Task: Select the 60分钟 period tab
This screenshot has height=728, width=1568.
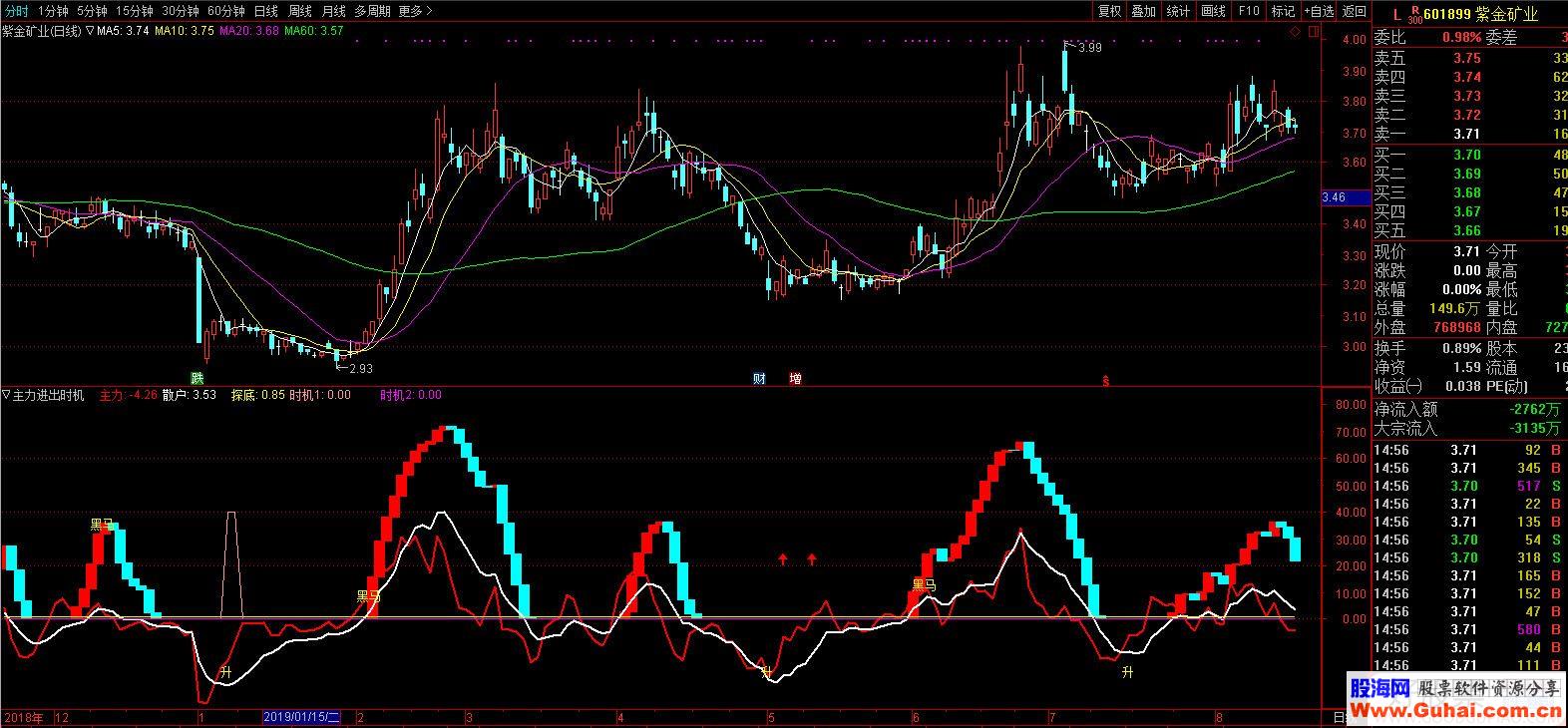Action: [x=226, y=11]
